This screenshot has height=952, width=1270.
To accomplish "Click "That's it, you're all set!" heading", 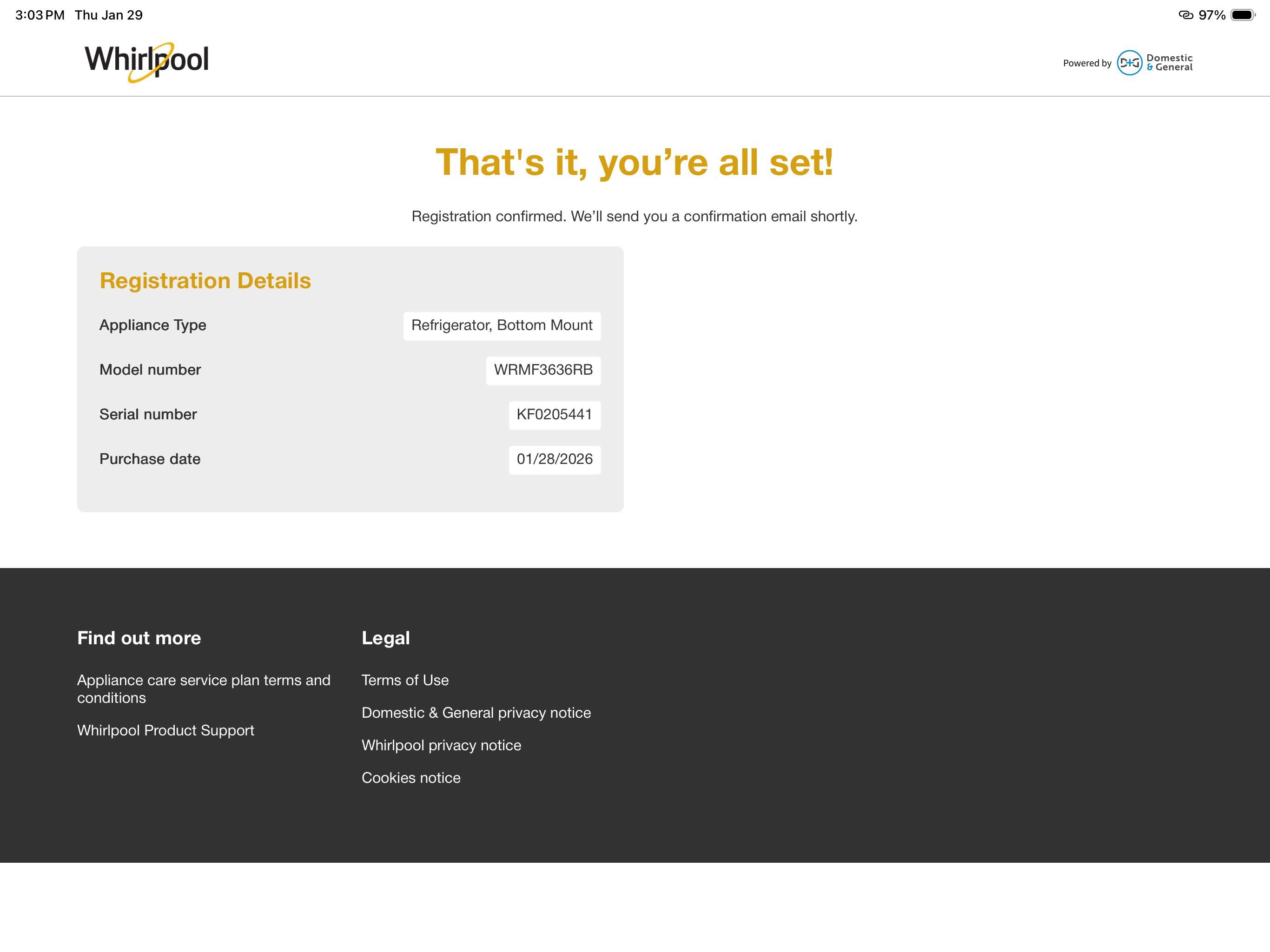I will [635, 163].
